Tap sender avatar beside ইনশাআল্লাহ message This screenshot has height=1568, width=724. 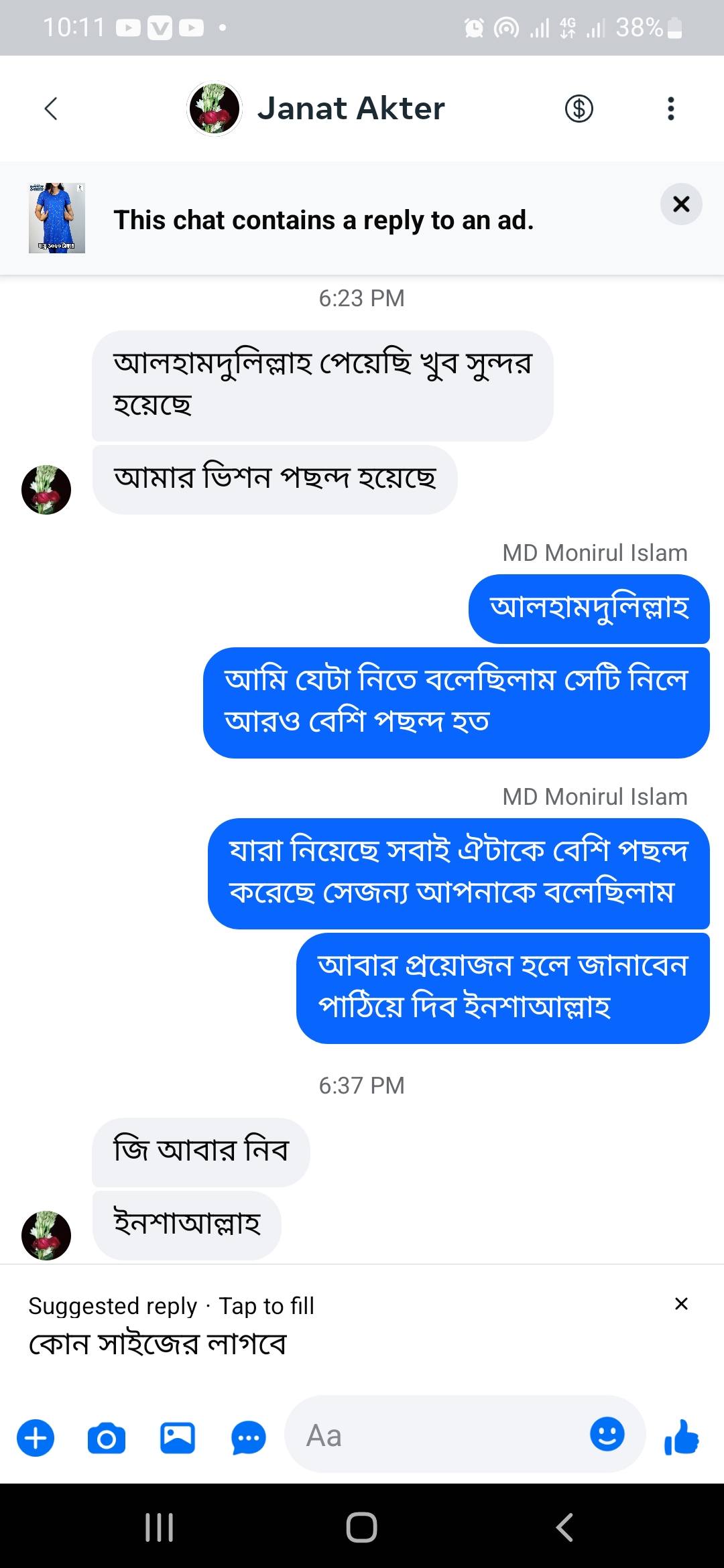pyautogui.click(x=46, y=1236)
